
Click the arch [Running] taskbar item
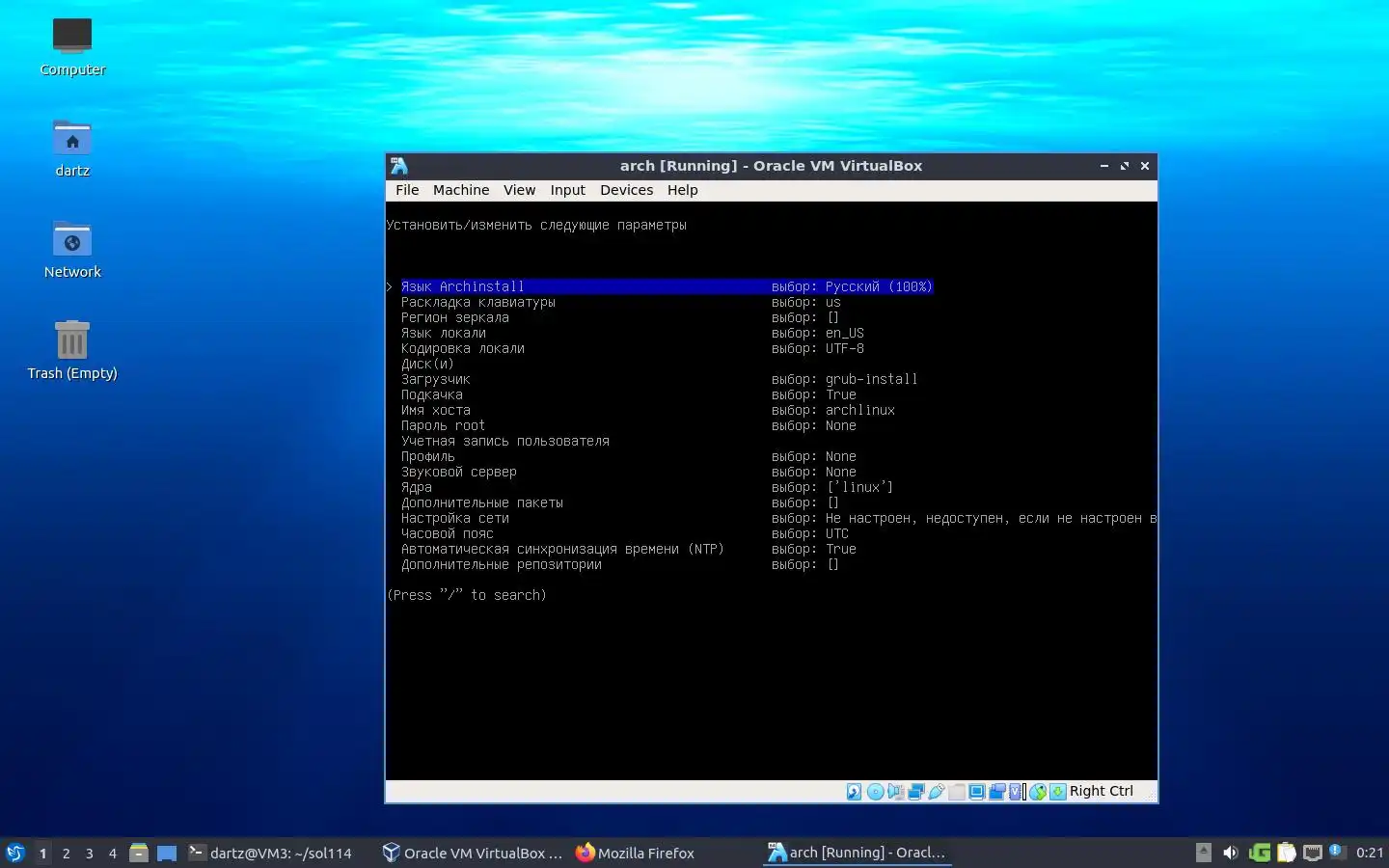click(x=857, y=853)
